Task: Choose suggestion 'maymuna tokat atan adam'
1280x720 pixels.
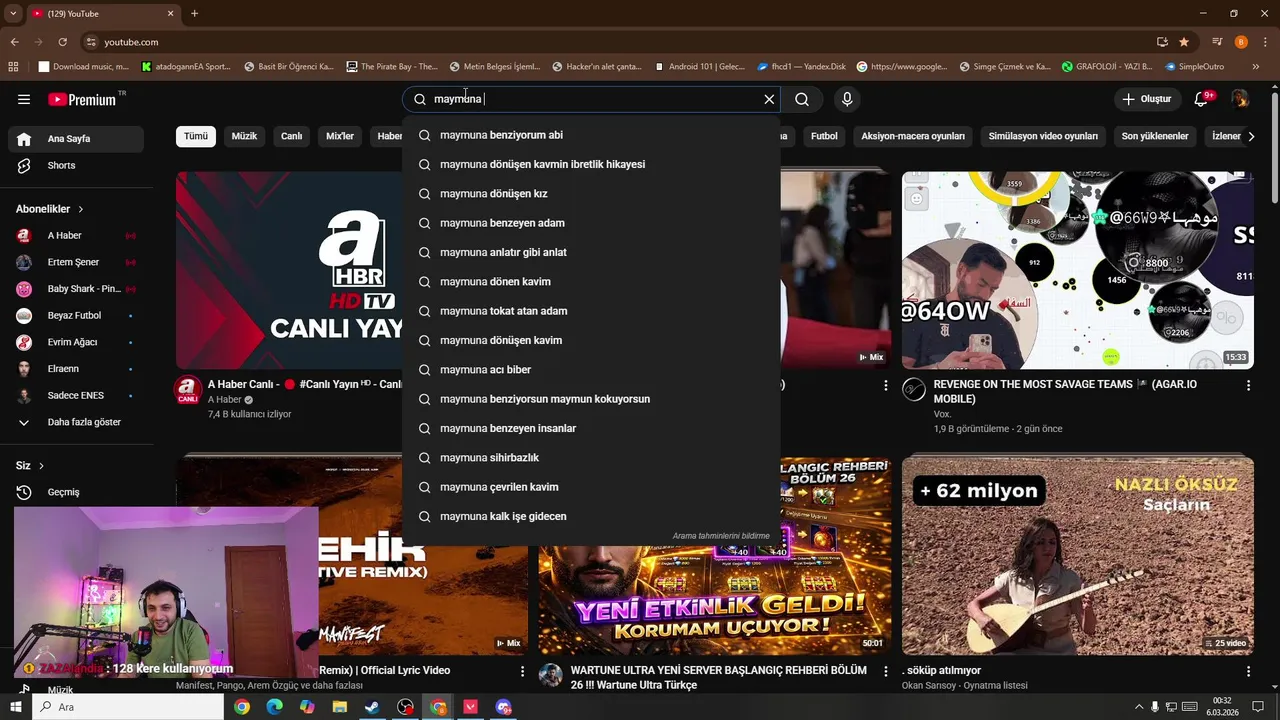Action: click(x=591, y=311)
